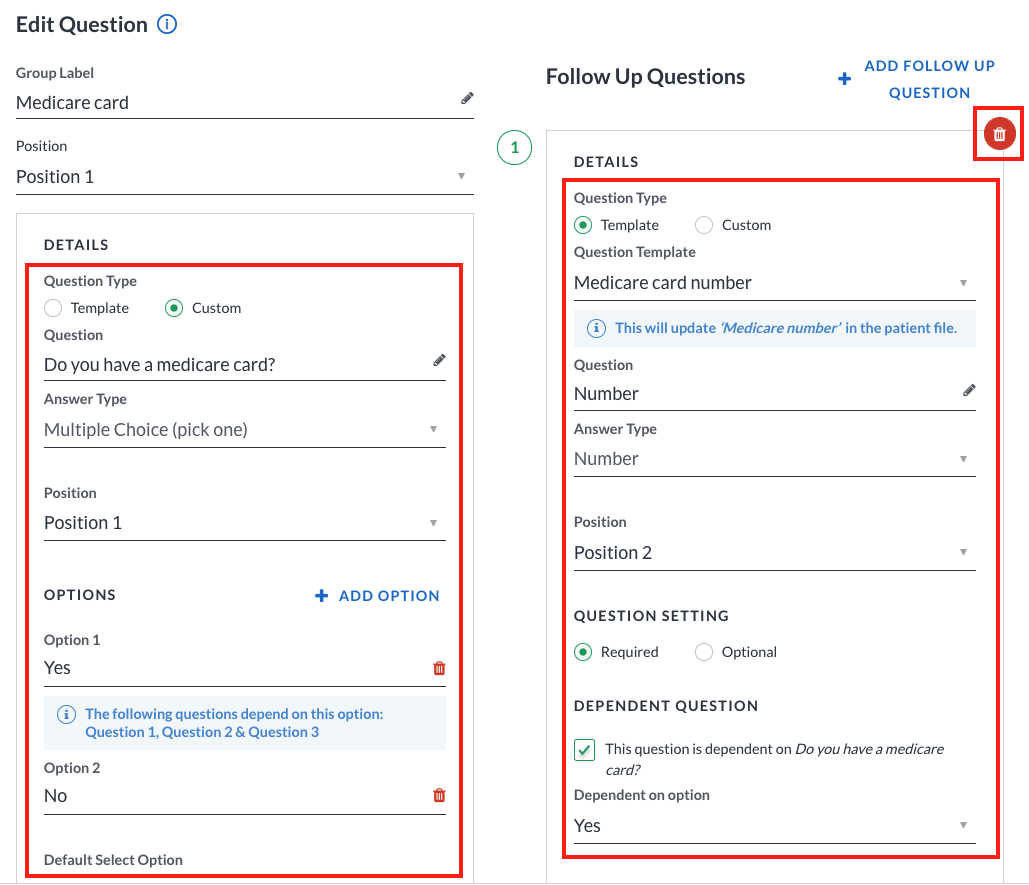Viewport: 1029px width, 885px height.
Task: Click ADD FOLLOW UP QUESTION link
Action: (x=929, y=79)
